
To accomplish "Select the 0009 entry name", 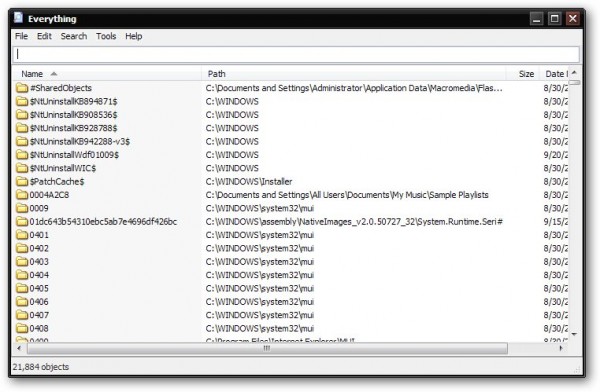I will [x=39, y=208].
